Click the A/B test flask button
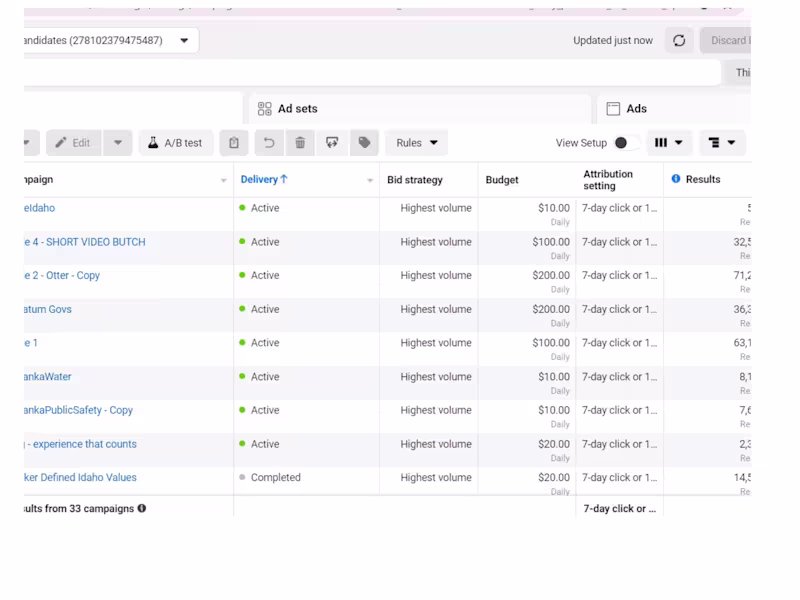 click(176, 143)
